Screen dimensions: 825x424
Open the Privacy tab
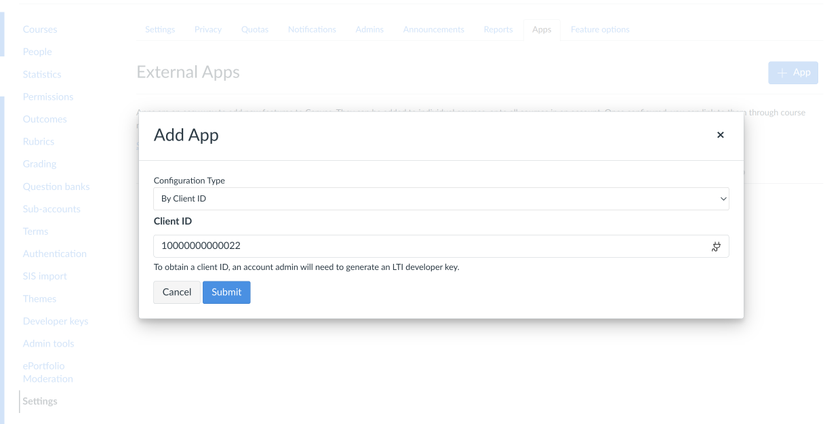click(208, 29)
